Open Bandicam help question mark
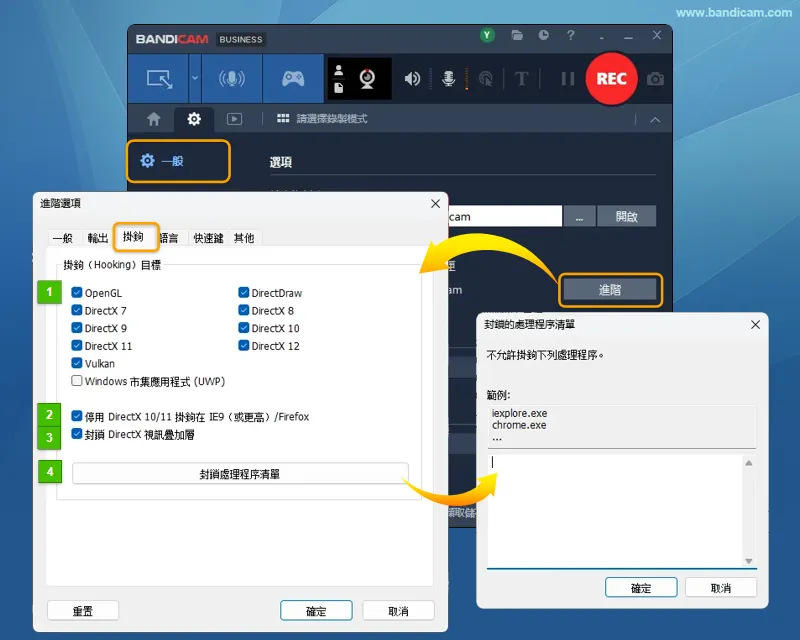Viewport: 800px width, 640px height. [x=570, y=35]
